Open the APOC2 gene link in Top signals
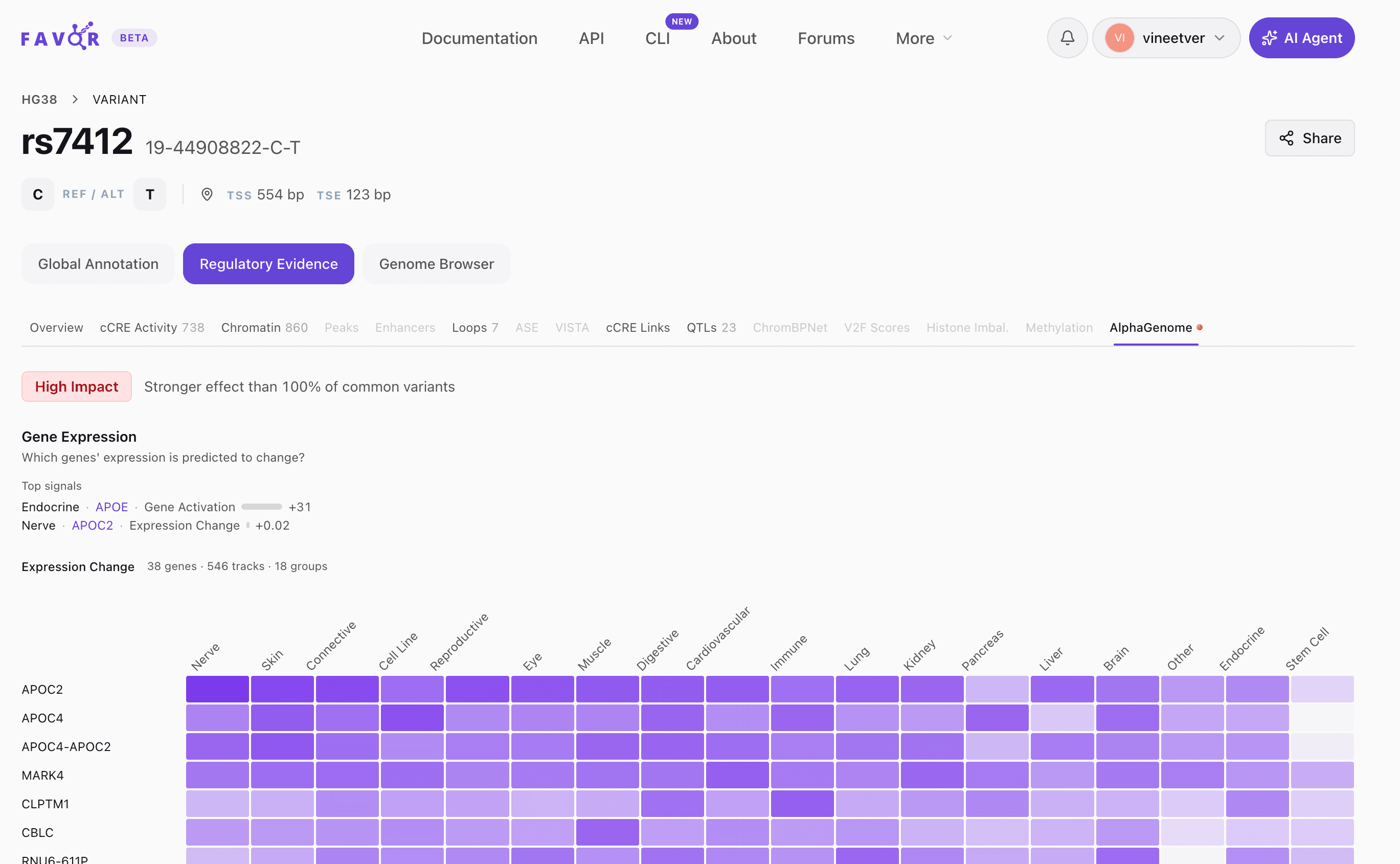1400x864 pixels. (x=93, y=525)
